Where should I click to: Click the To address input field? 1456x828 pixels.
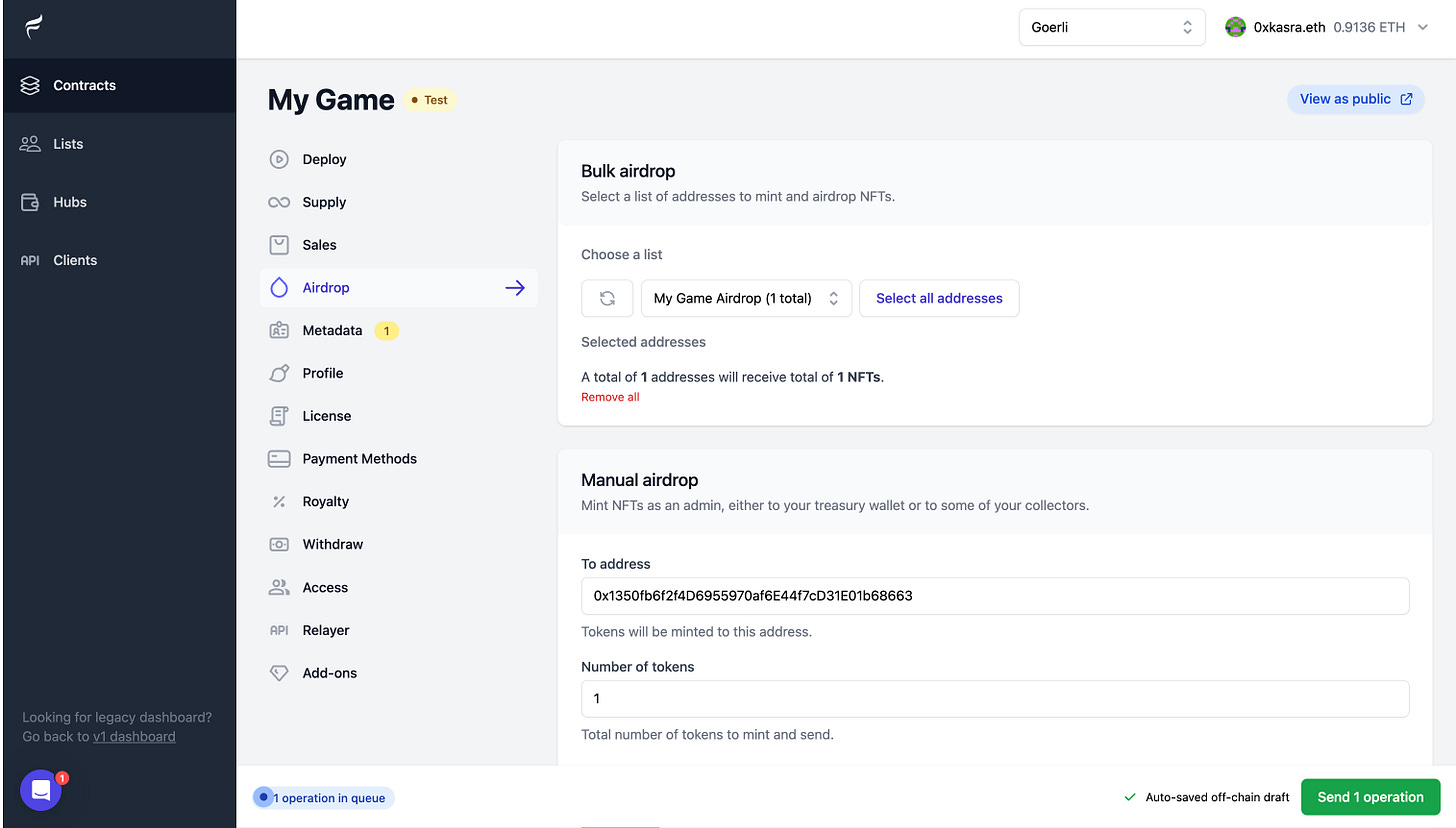click(995, 596)
